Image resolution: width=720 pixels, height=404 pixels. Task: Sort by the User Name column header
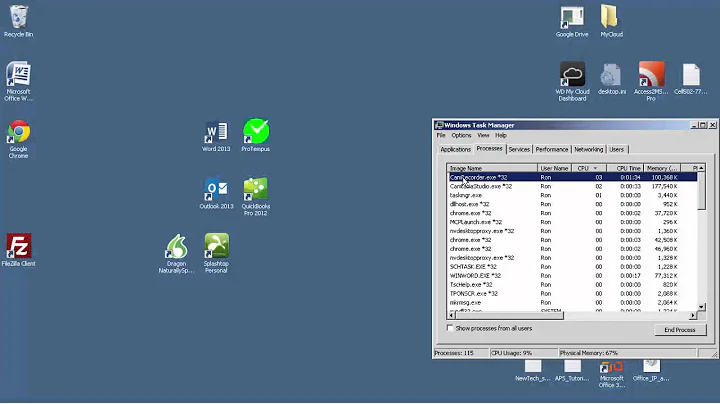(x=554, y=168)
